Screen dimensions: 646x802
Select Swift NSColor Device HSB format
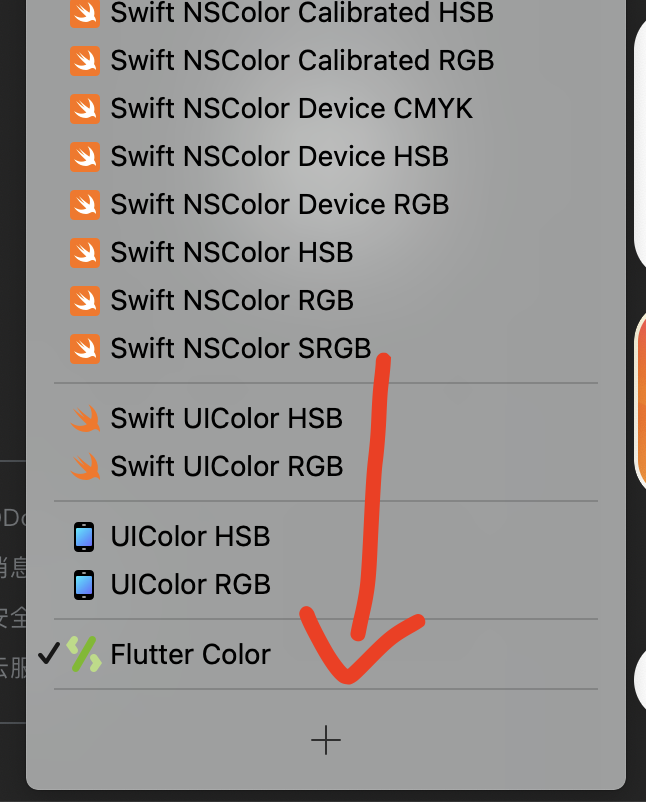click(x=326, y=157)
